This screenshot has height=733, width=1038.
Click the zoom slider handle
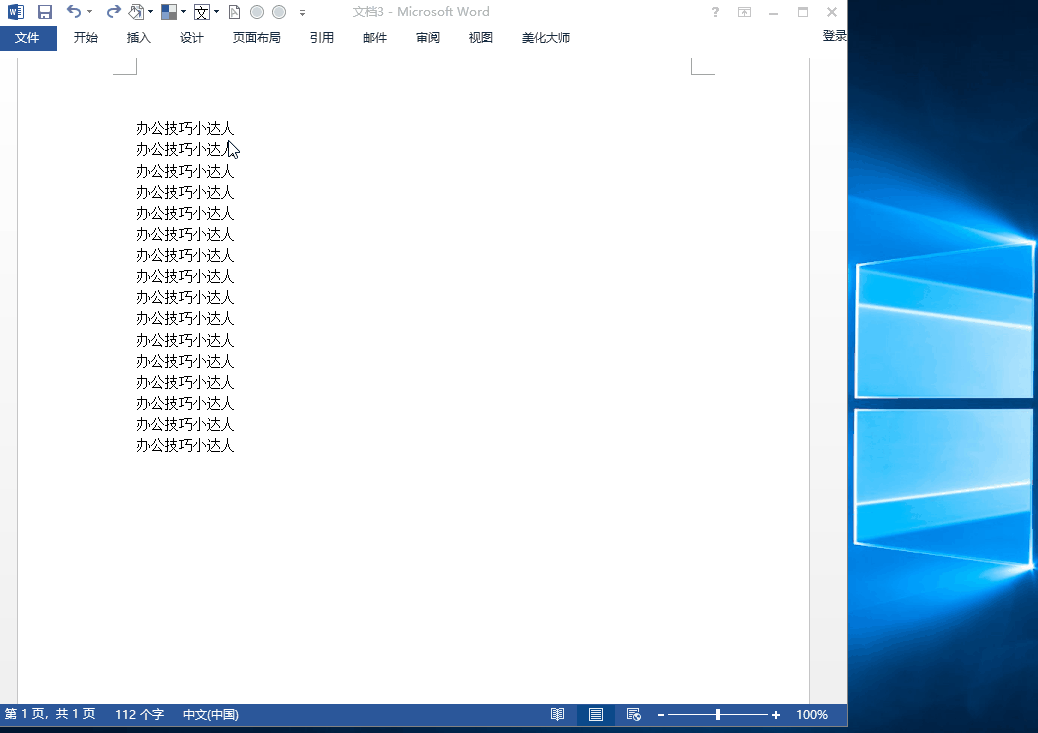718,715
